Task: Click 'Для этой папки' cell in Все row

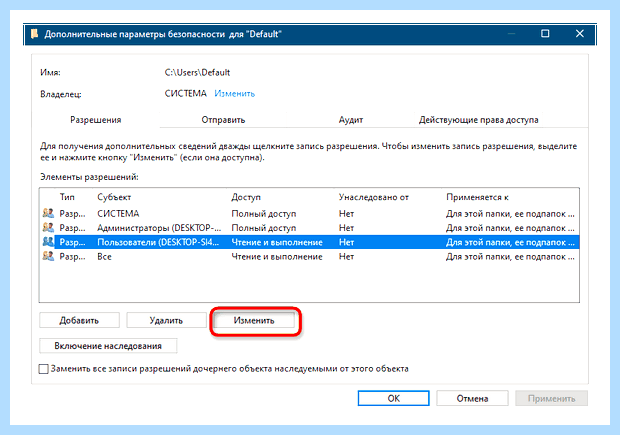Action: click(x=510, y=257)
